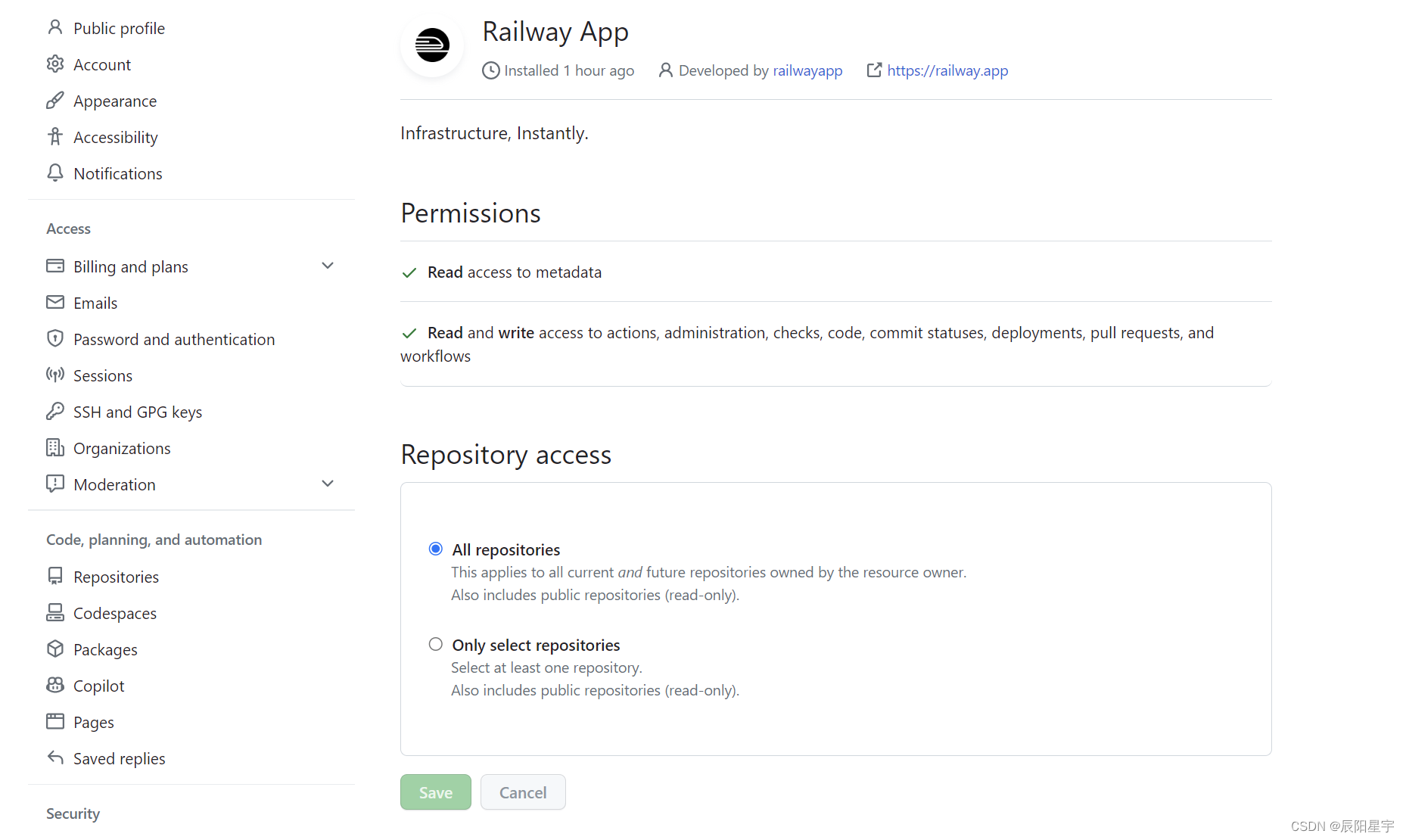Click the Codespaces icon
1406x840 pixels.
click(x=55, y=613)
